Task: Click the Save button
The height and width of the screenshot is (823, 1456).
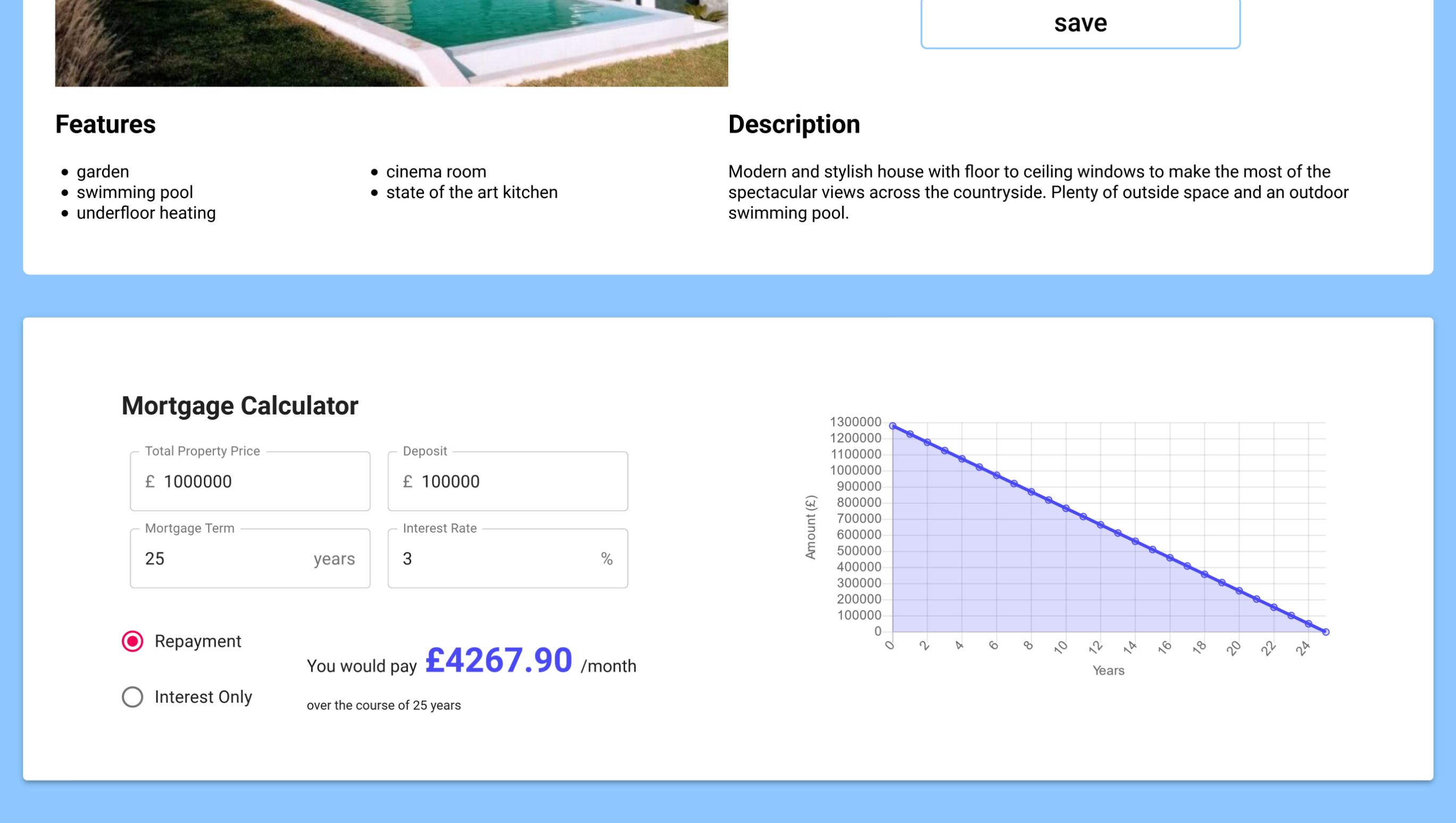Action: (x=1079, y=22)
